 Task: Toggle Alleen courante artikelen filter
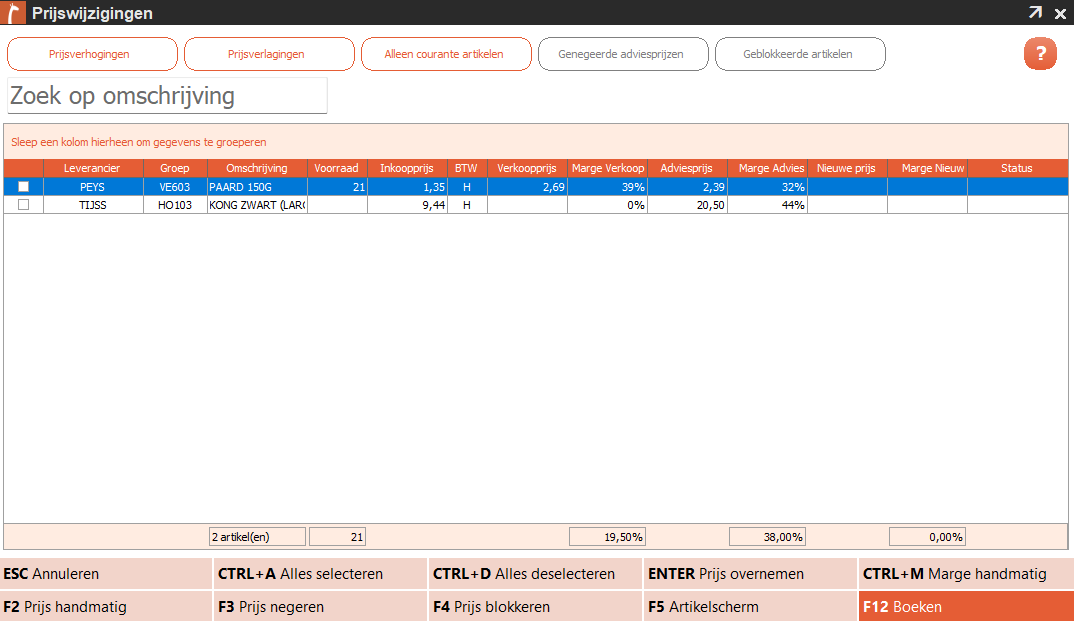pos(446,54)
